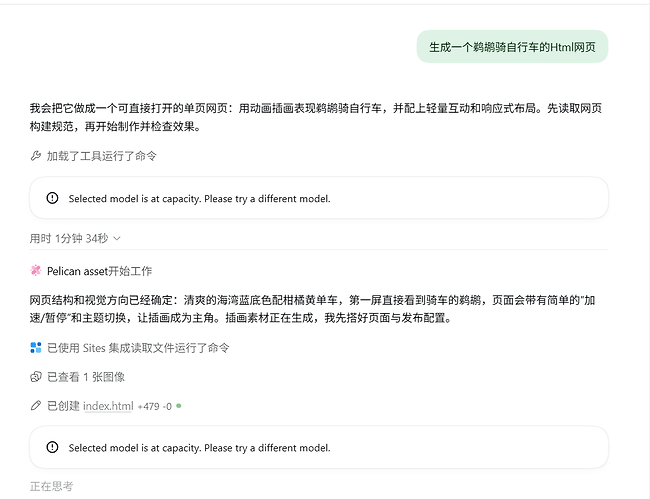Expand the 加载了工具运行了命令 step
This screenshot has height=499, width=650.
click(102, 156)
